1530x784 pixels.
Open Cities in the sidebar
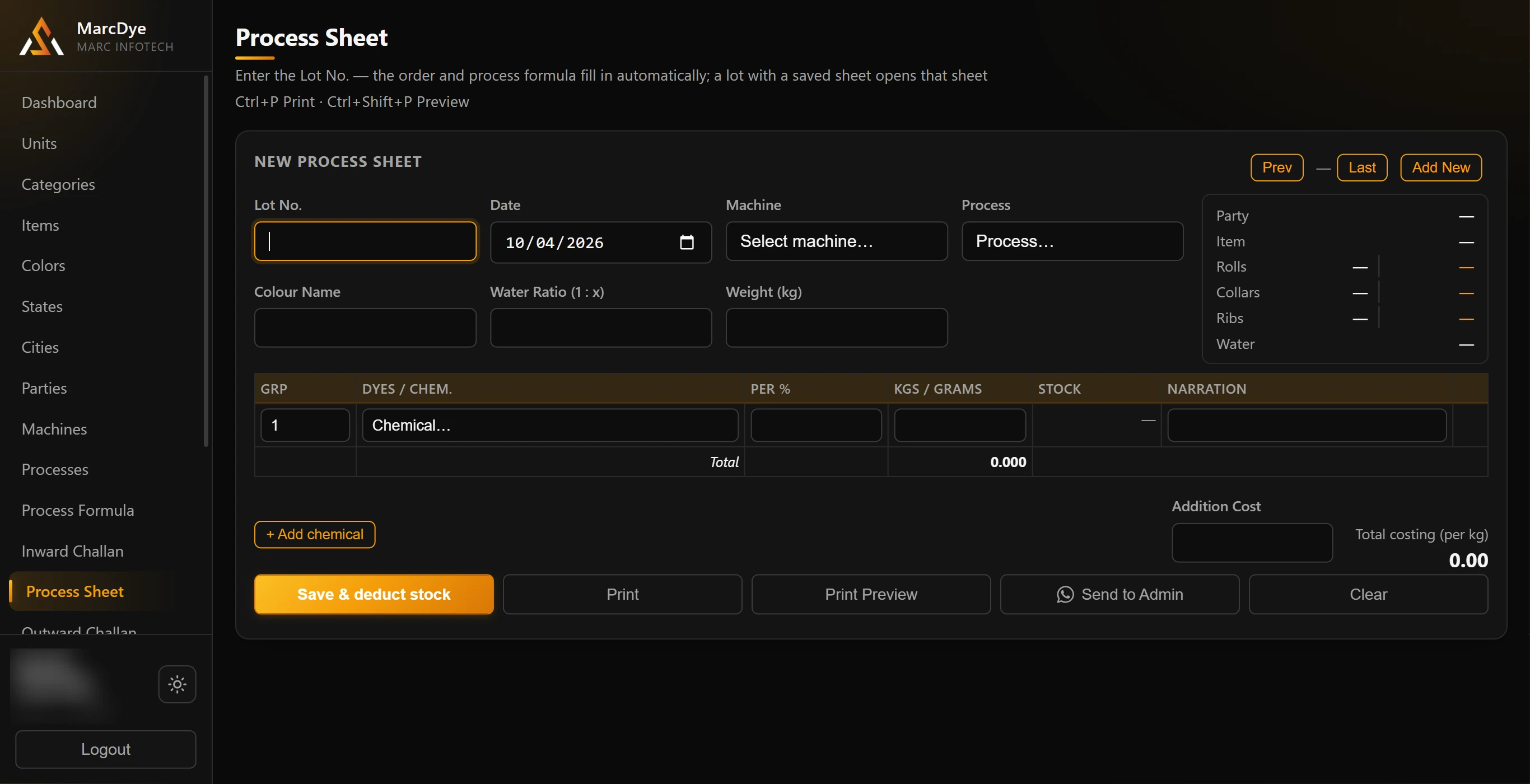point(40,347)
